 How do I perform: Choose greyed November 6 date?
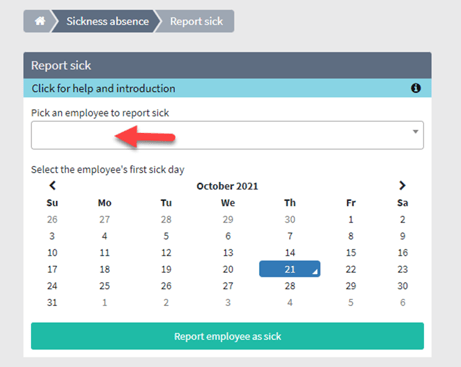(402, 302)
